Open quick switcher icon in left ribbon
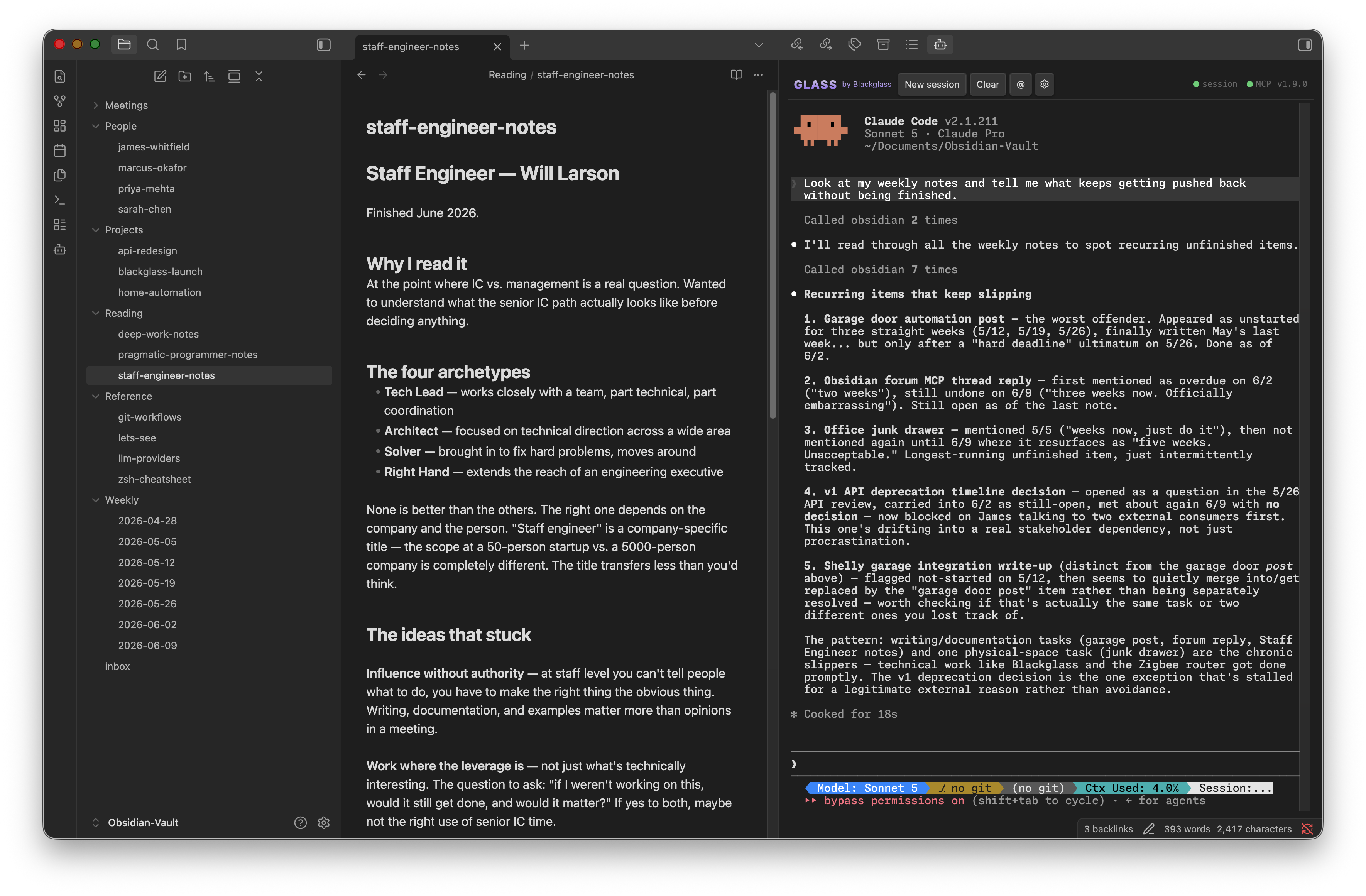 point(60,76)
